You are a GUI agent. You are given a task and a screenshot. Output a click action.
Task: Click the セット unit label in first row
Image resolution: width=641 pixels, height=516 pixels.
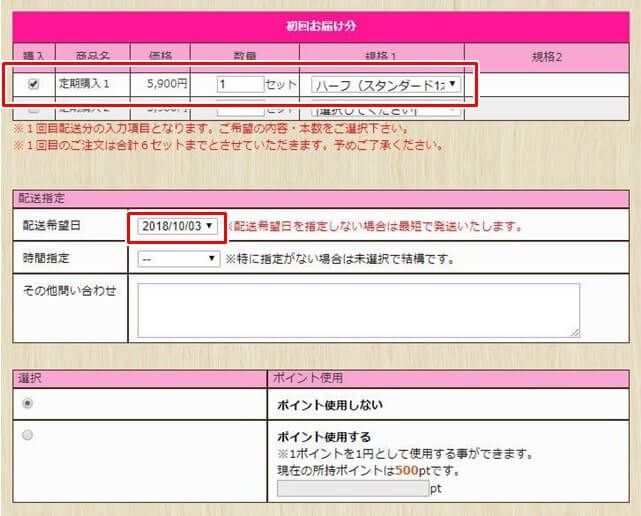[281, 85]
